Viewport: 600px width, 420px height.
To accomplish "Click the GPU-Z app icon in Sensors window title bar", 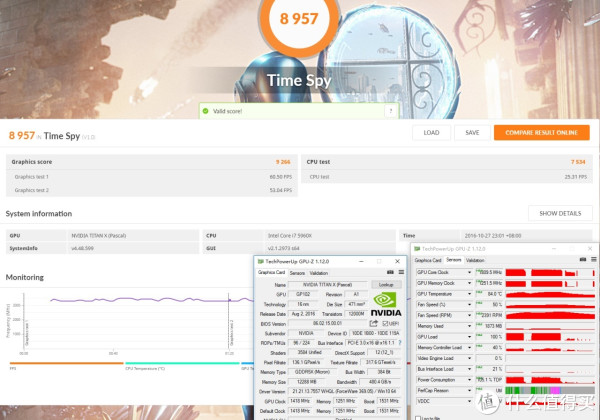I will pyautogui.click(x=417, y=249).
